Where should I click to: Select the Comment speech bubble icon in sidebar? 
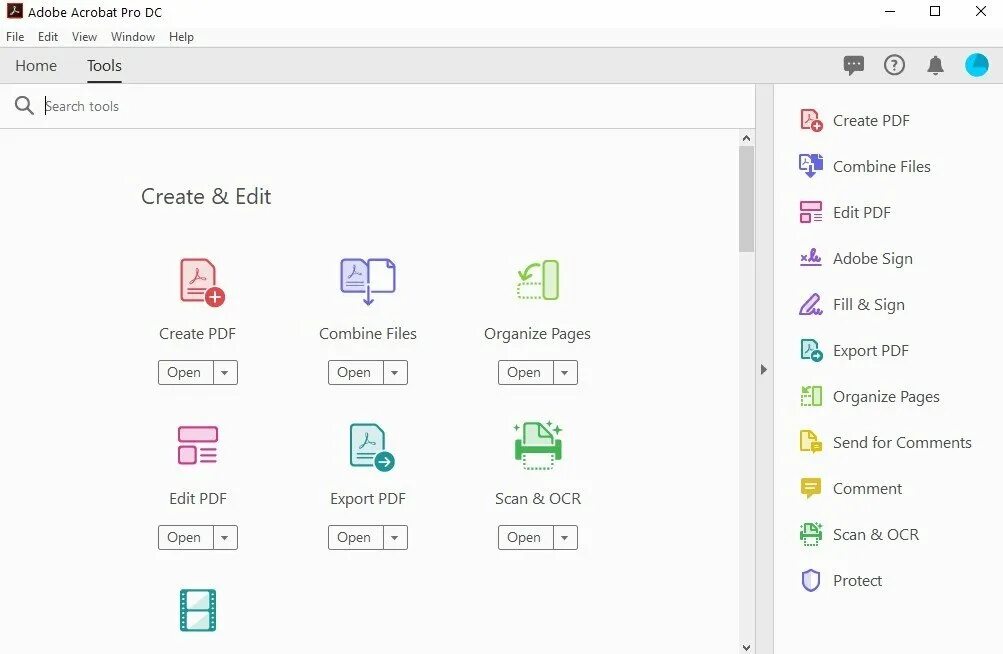point(811,488)
